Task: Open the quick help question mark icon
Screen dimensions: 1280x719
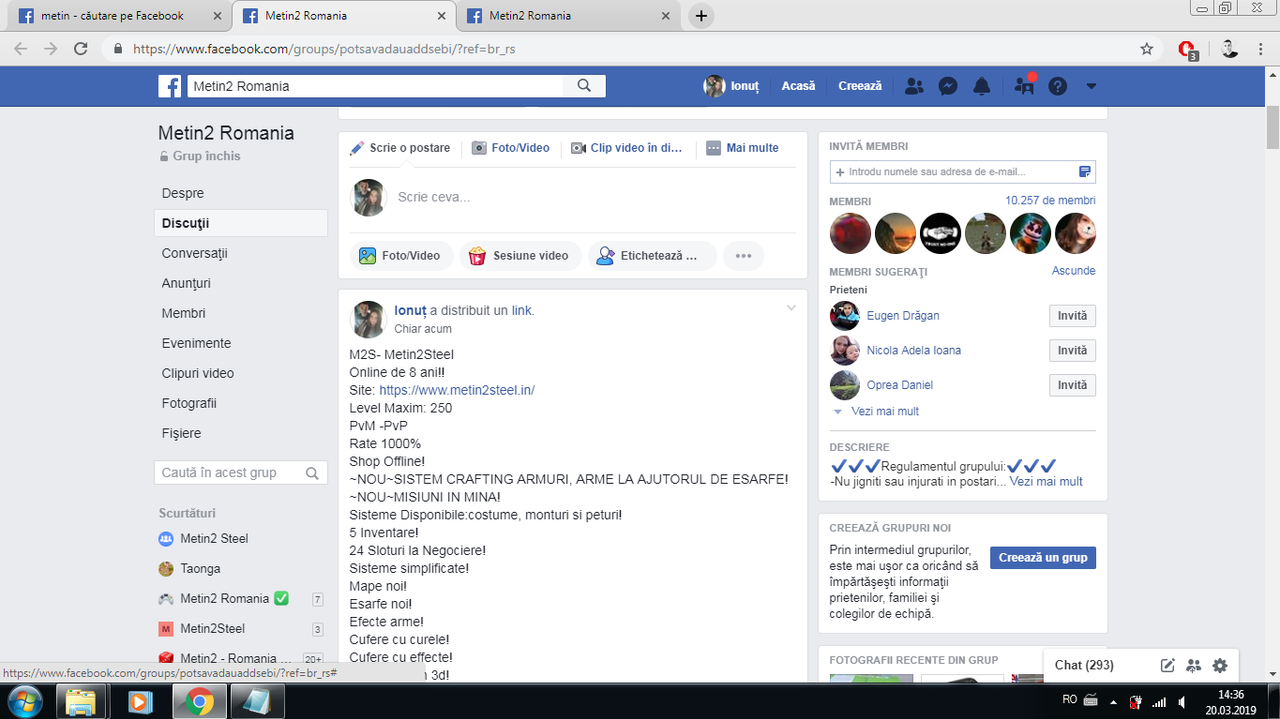Action: click(x=1058, y=86)
